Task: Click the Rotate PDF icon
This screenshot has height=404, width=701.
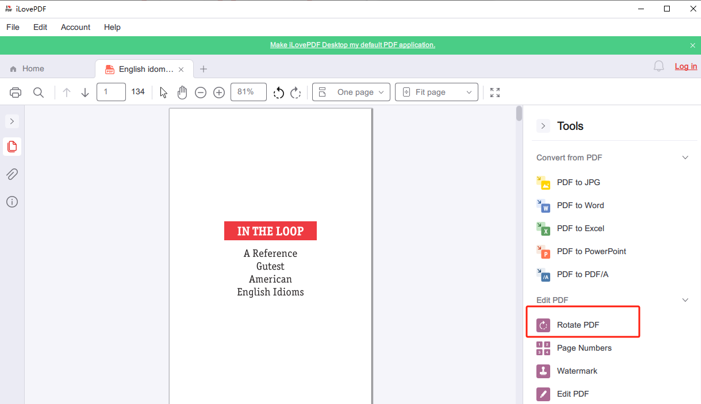Action: [x=543, y=325]
